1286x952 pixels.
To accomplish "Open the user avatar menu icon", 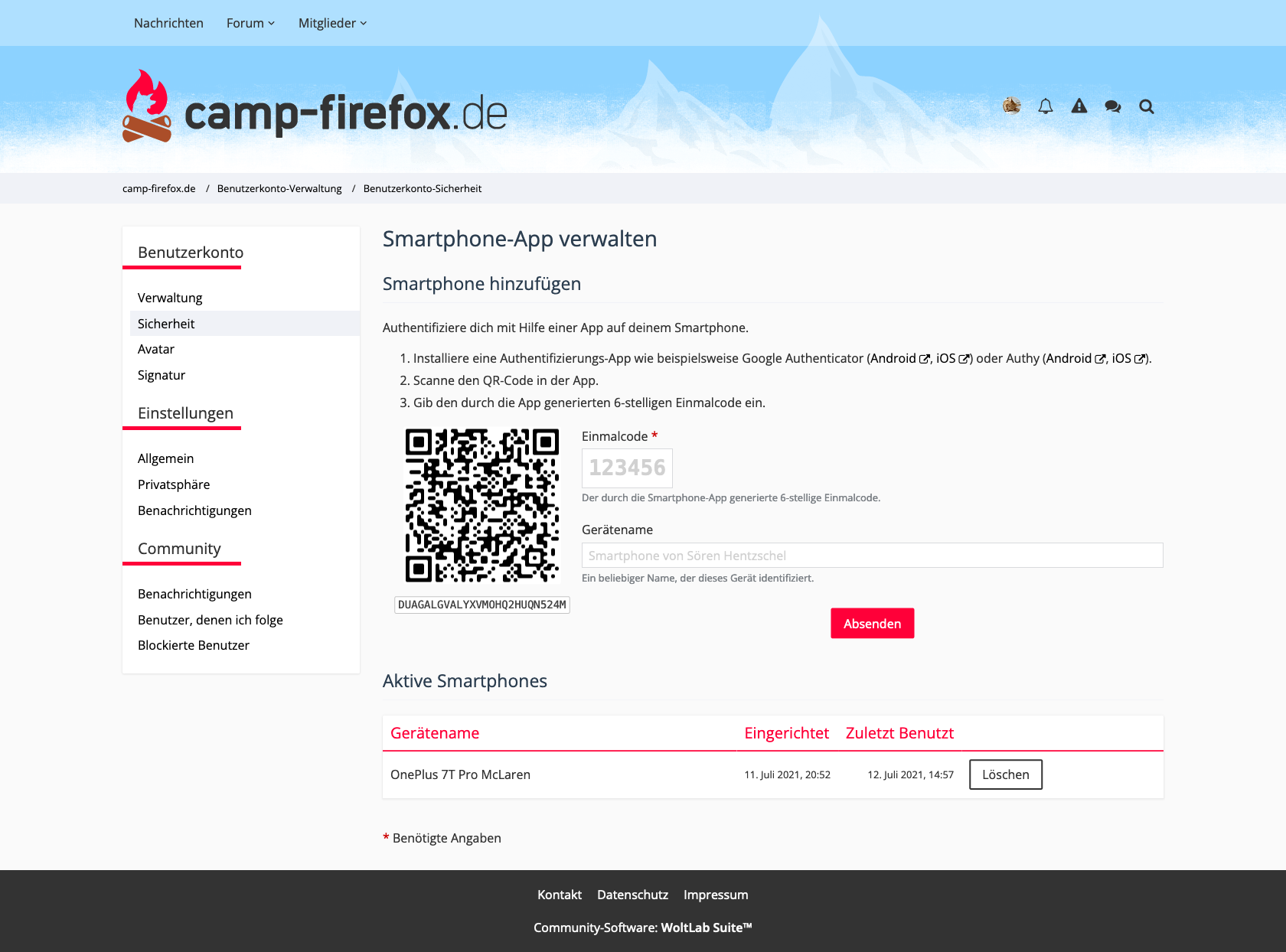I will (x=1012, y=106).
